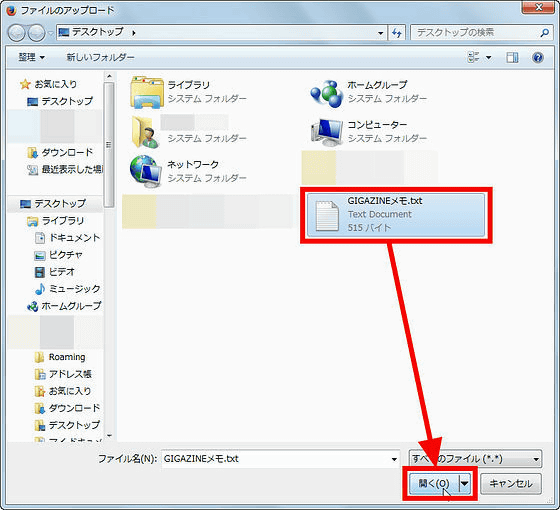Viewport: 560px width, 510px height.
Task: Click the sidebar scroll down arrow
Action: pyautogui.click(x=109, y=436)
